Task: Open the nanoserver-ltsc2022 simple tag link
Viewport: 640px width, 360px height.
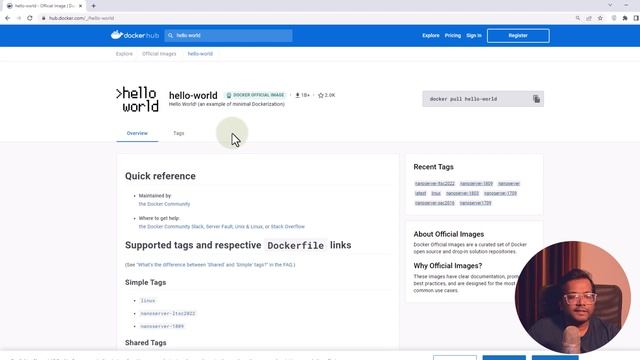Action: 168,313
